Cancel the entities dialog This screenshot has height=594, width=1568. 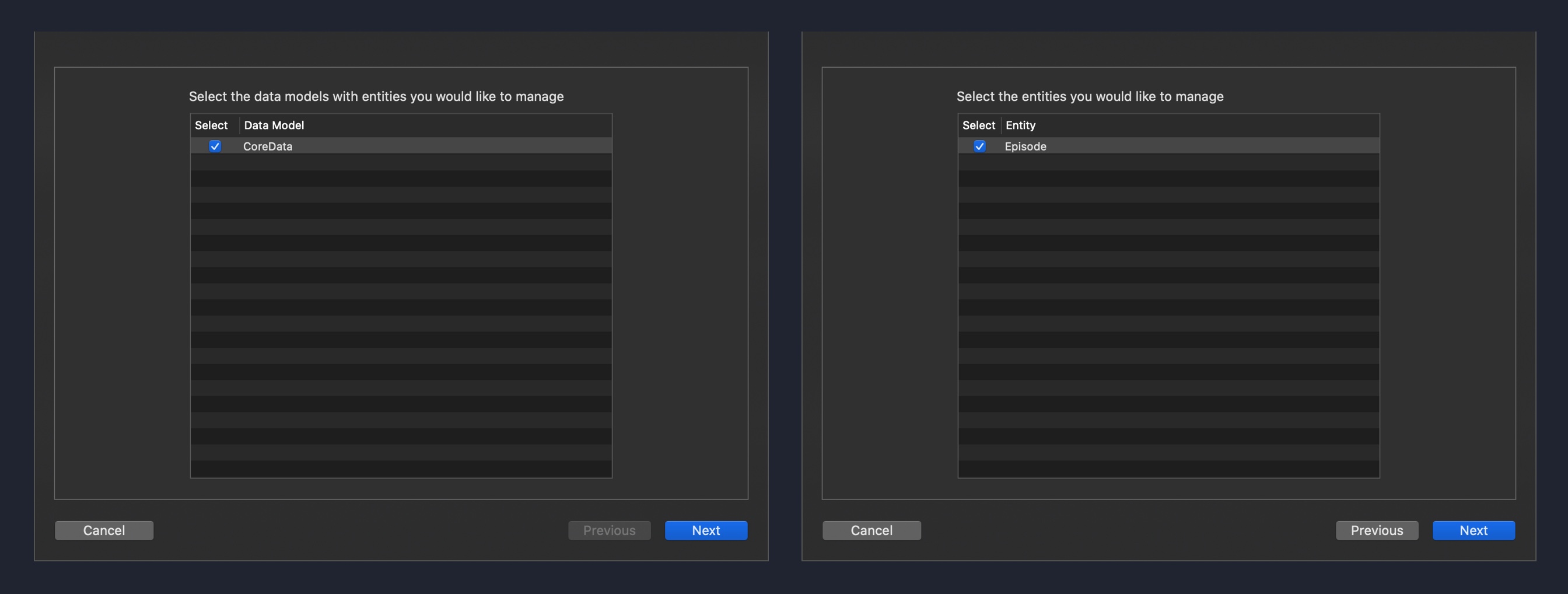pyautogui.click(x=871, y=530)
